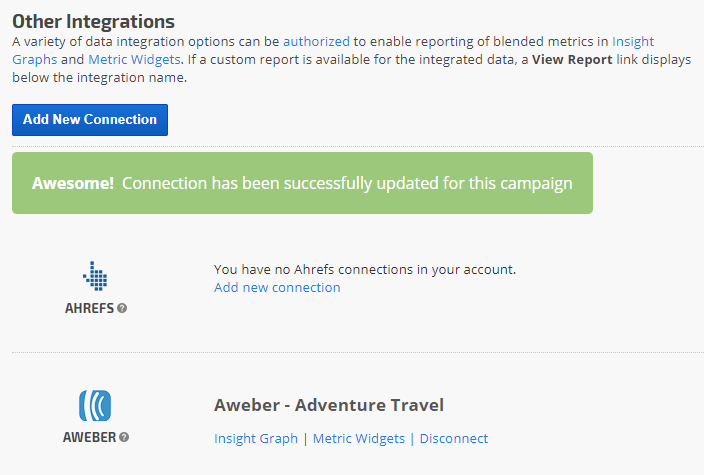Click the Aweber logo icon
The image size is (704, 475).
95,405
